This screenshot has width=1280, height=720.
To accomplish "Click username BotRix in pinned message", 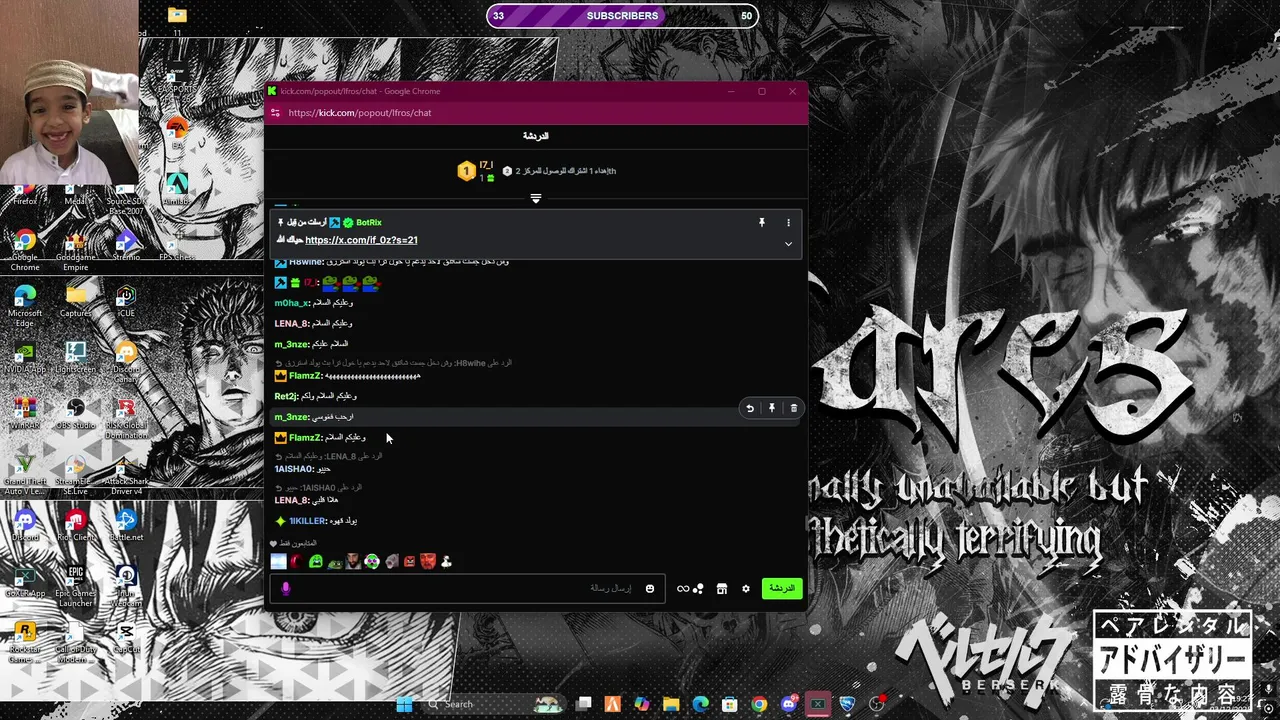I will coord(369,223).
